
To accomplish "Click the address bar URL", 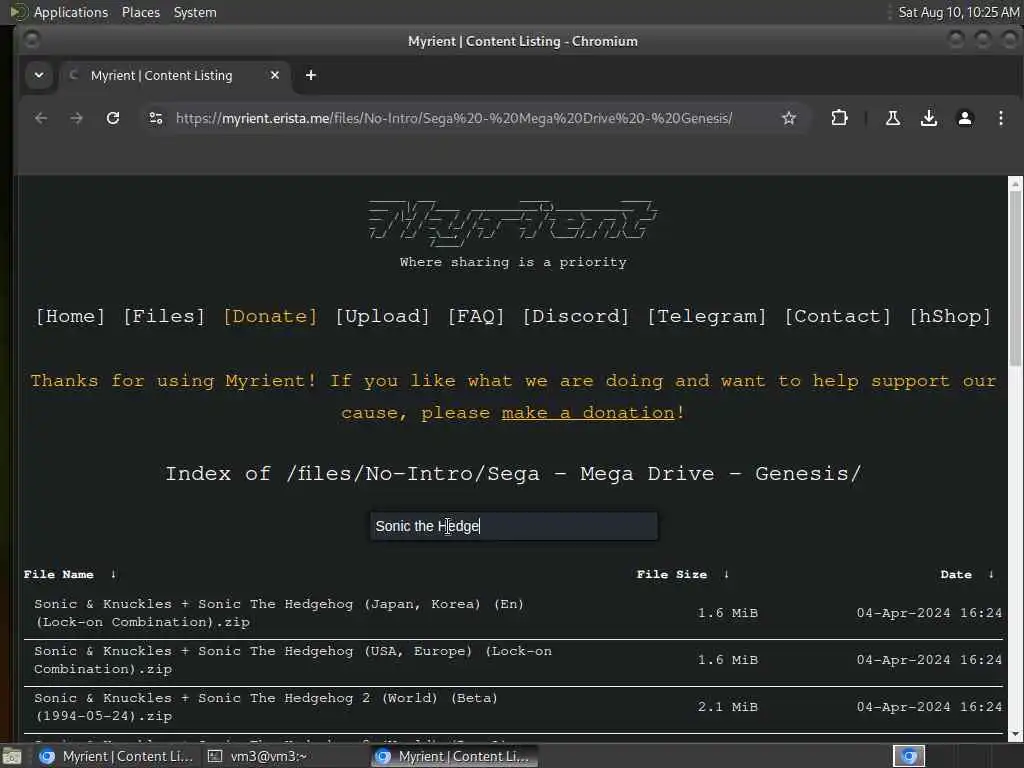I will click(x=454, y=118).
